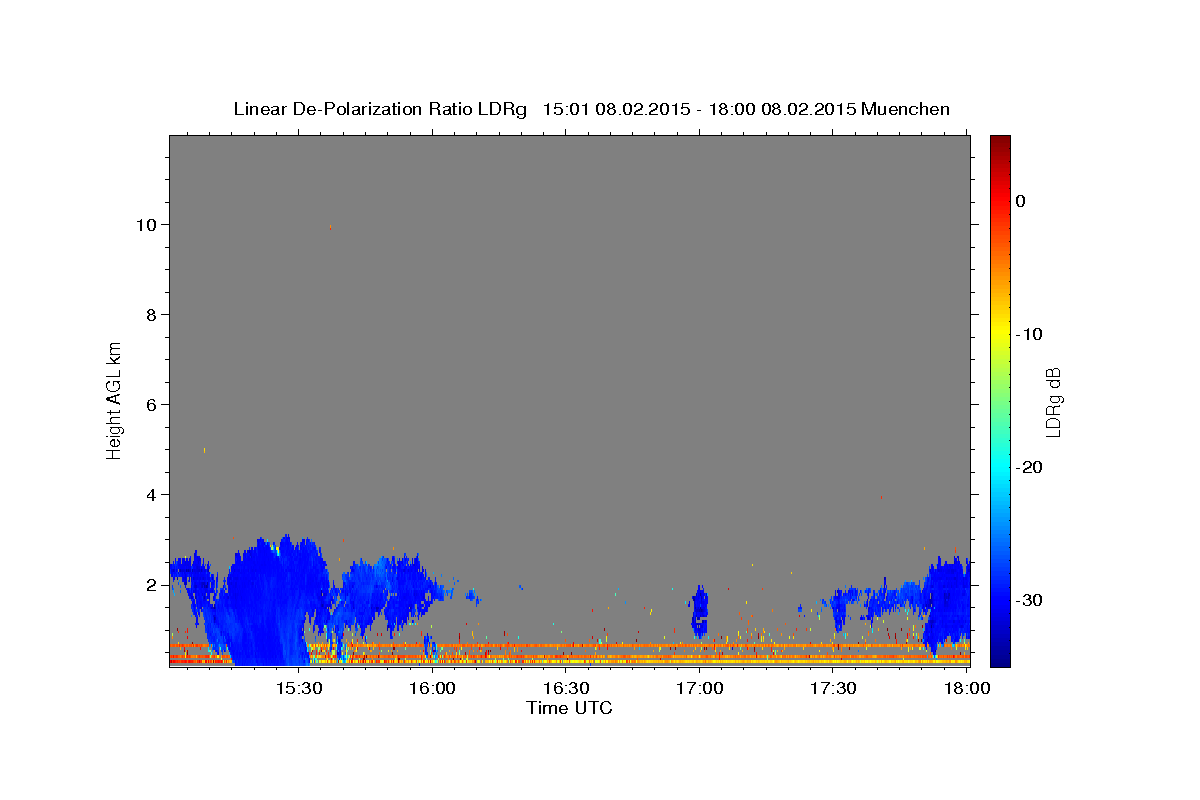Click the height axis label 4
Image resolution: width=1200 pixels, height=800 pixels.
pyautogui.click(x=152, y=494)
